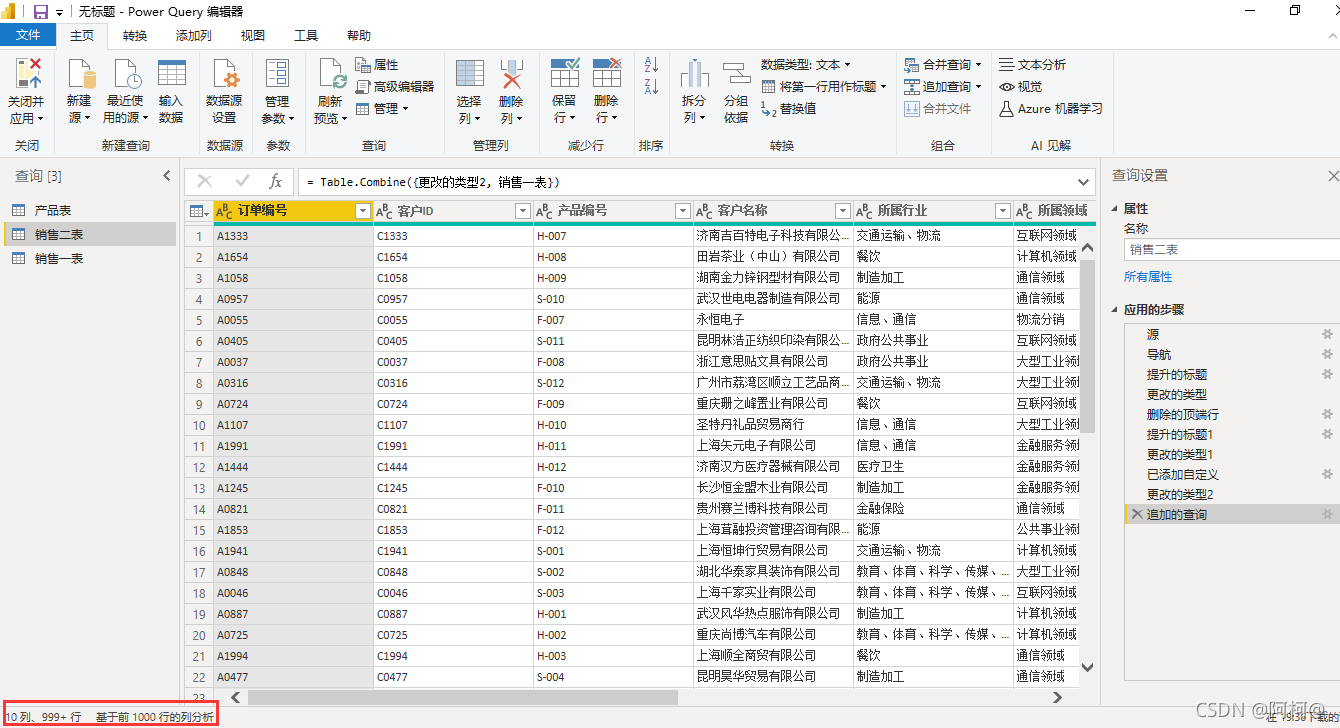Image resolution: width=1340 pixels, height=728 pixels.
Task: Open Merge Queries (合并查询) dropdown
Action: click(x=943, y=64)
